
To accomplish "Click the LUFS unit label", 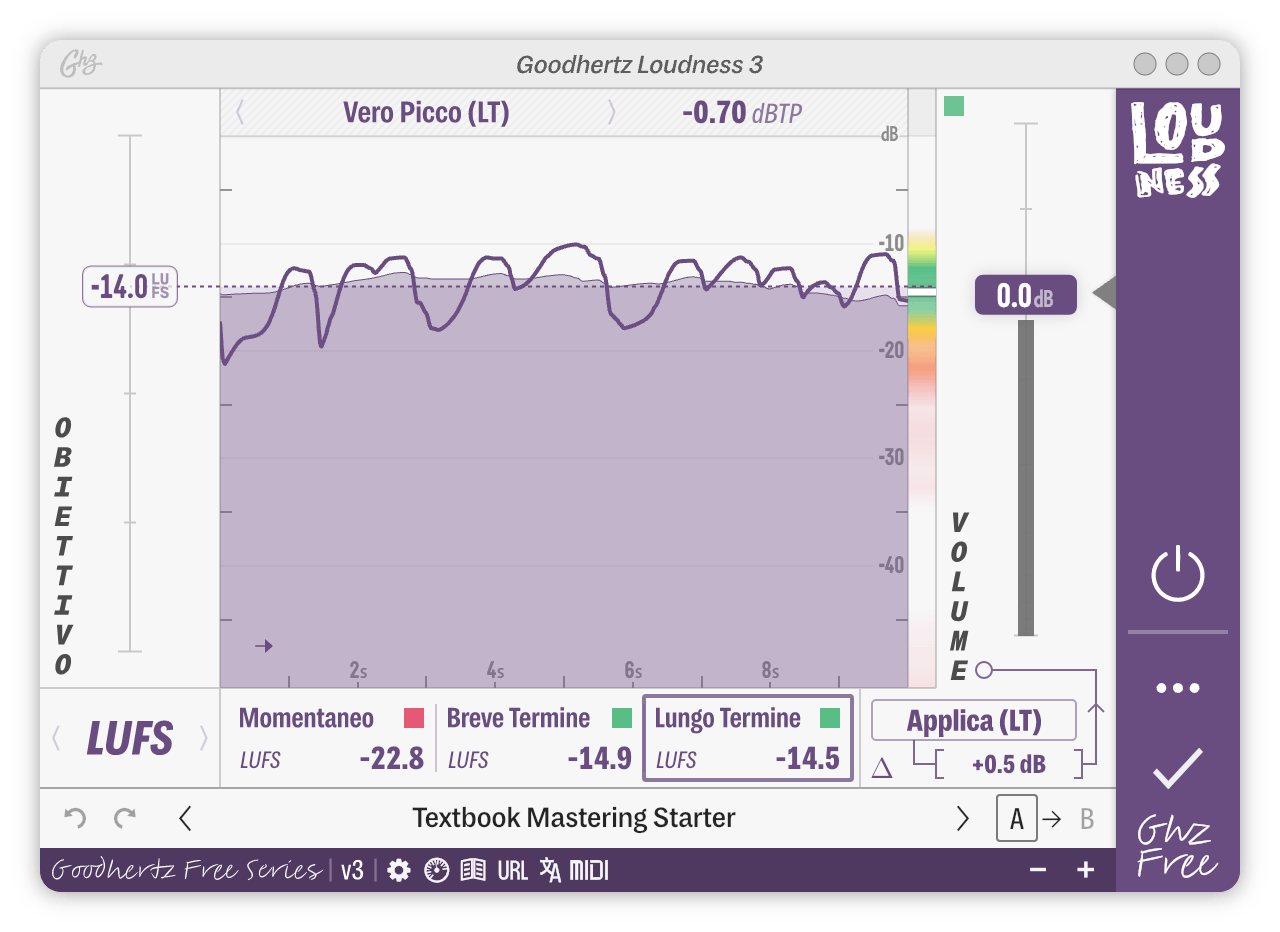I will pyautogui.click(x=130, y=739).
